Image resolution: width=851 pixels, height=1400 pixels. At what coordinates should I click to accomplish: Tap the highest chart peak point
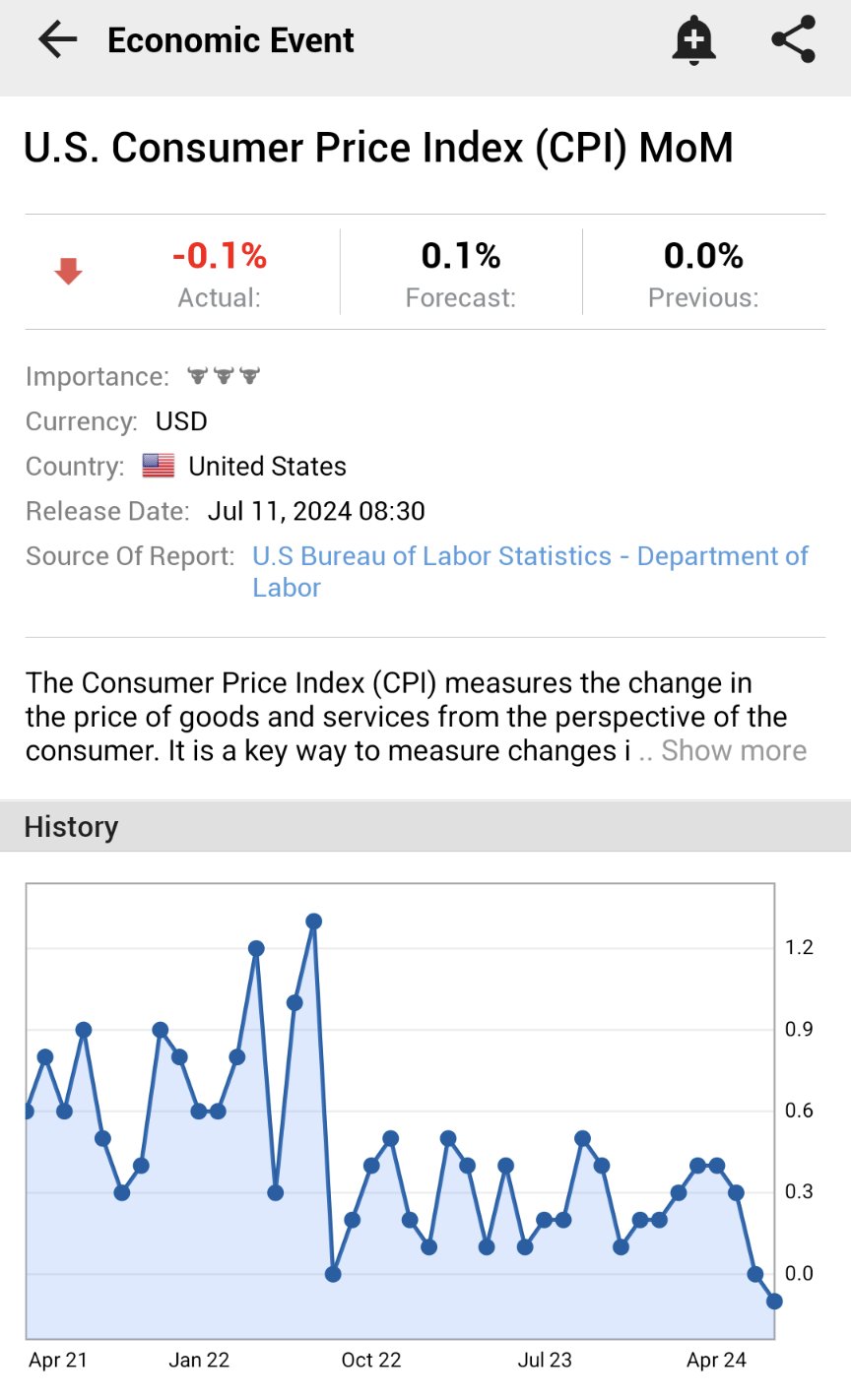point(313,922)
